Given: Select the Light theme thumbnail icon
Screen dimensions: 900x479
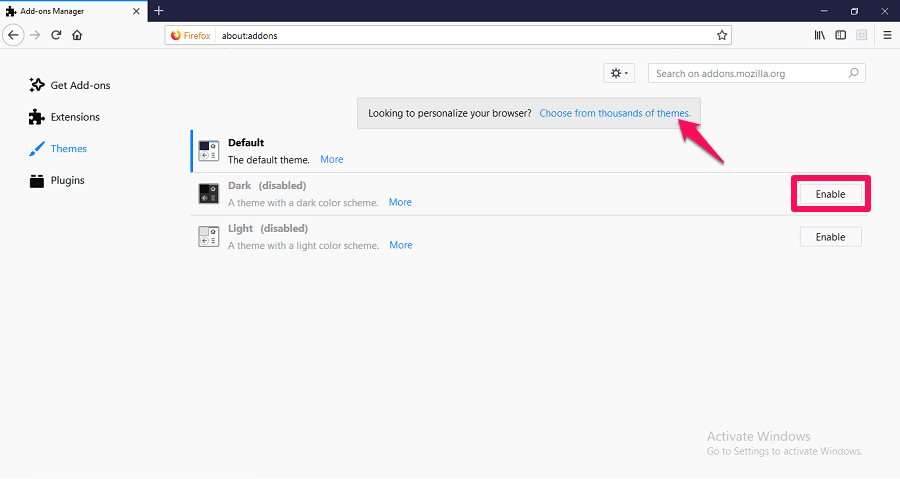Looking at the screenshot, I should [x=208, y=236].
